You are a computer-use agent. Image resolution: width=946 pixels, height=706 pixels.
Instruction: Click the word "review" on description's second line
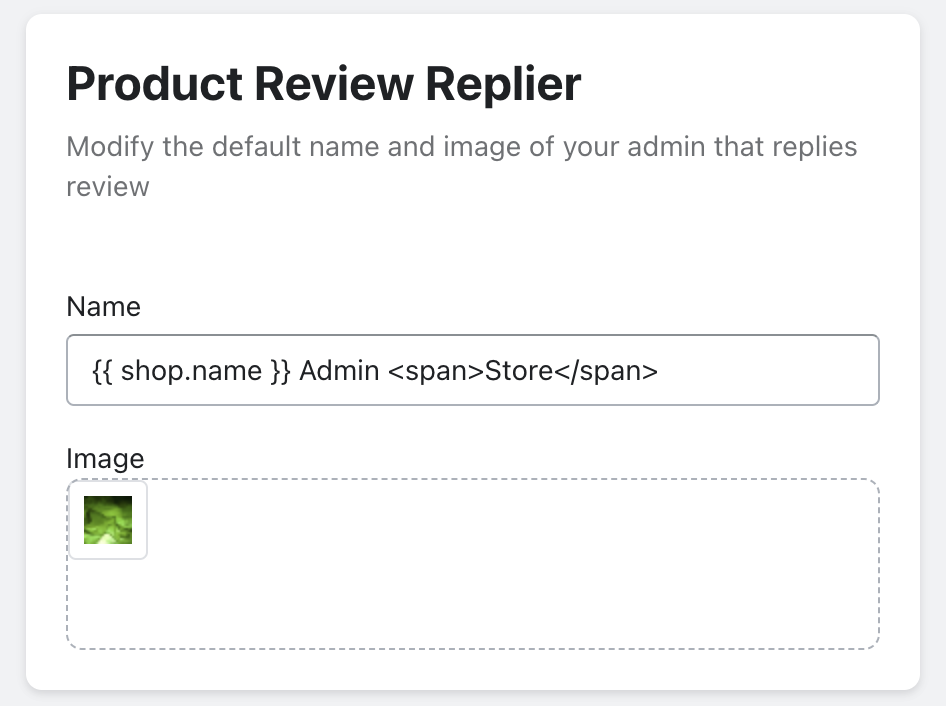tap(108, 187)
